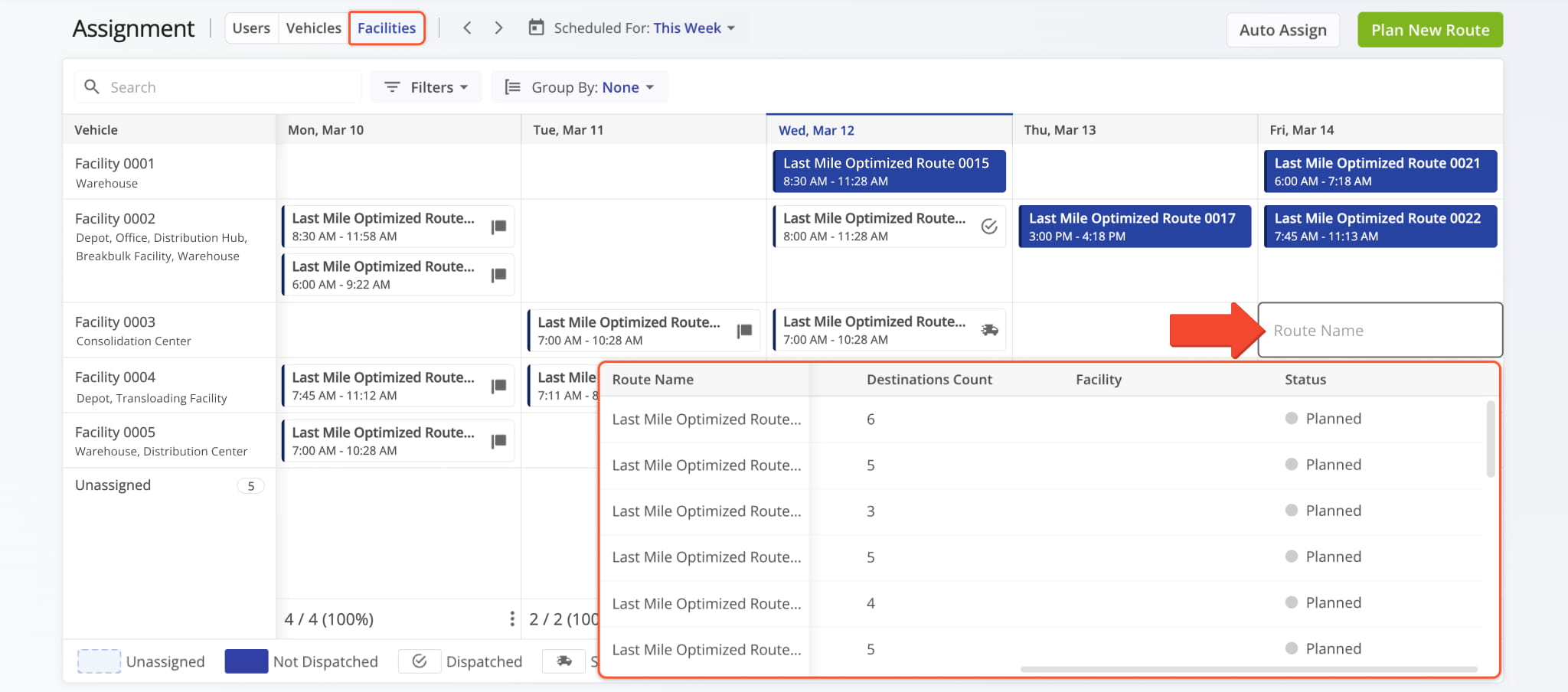The height and width of the screenshot is (692, 1568).
Task: Click the Filters lines icon
Action: (392, 87)
